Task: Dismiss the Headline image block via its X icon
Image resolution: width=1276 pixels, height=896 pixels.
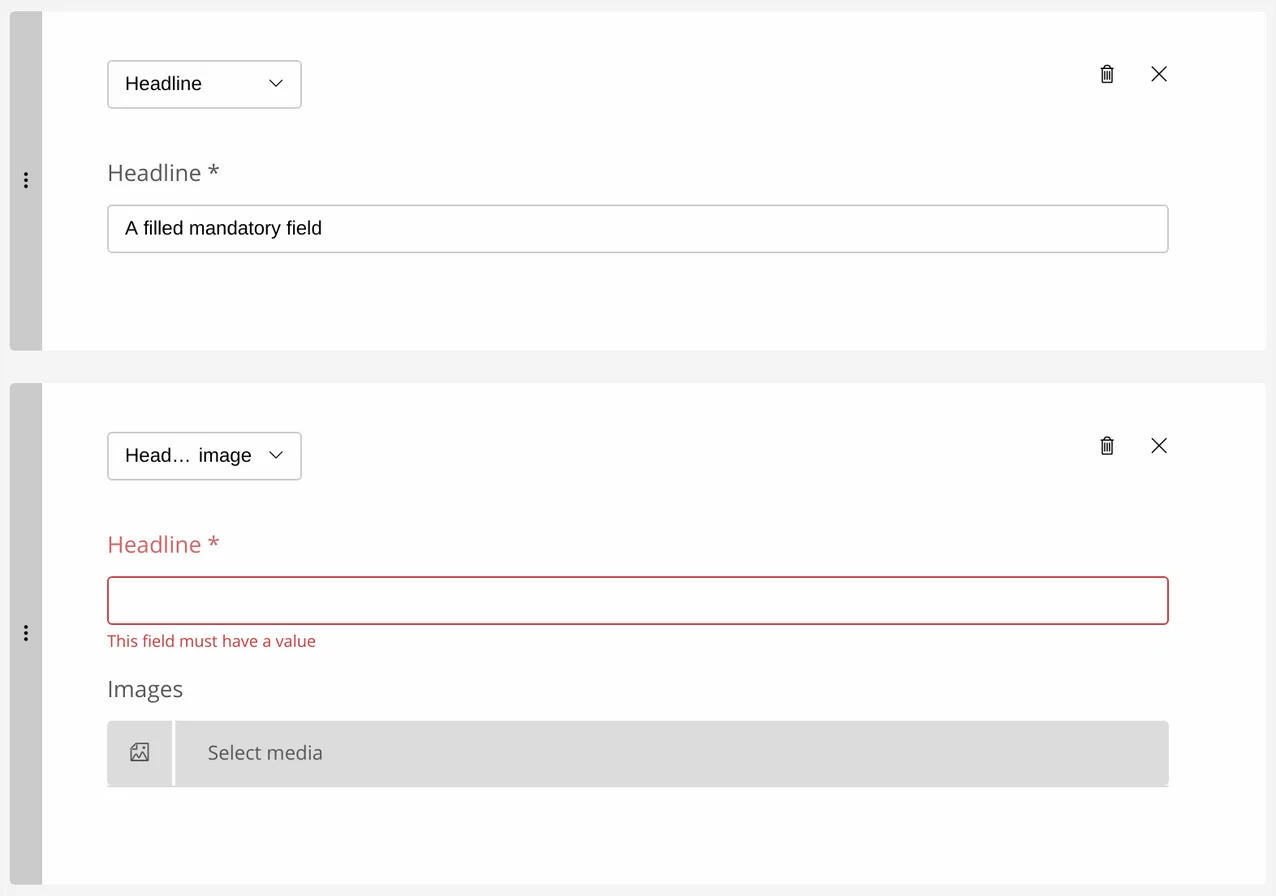Action: click(x=1158, y=446)
